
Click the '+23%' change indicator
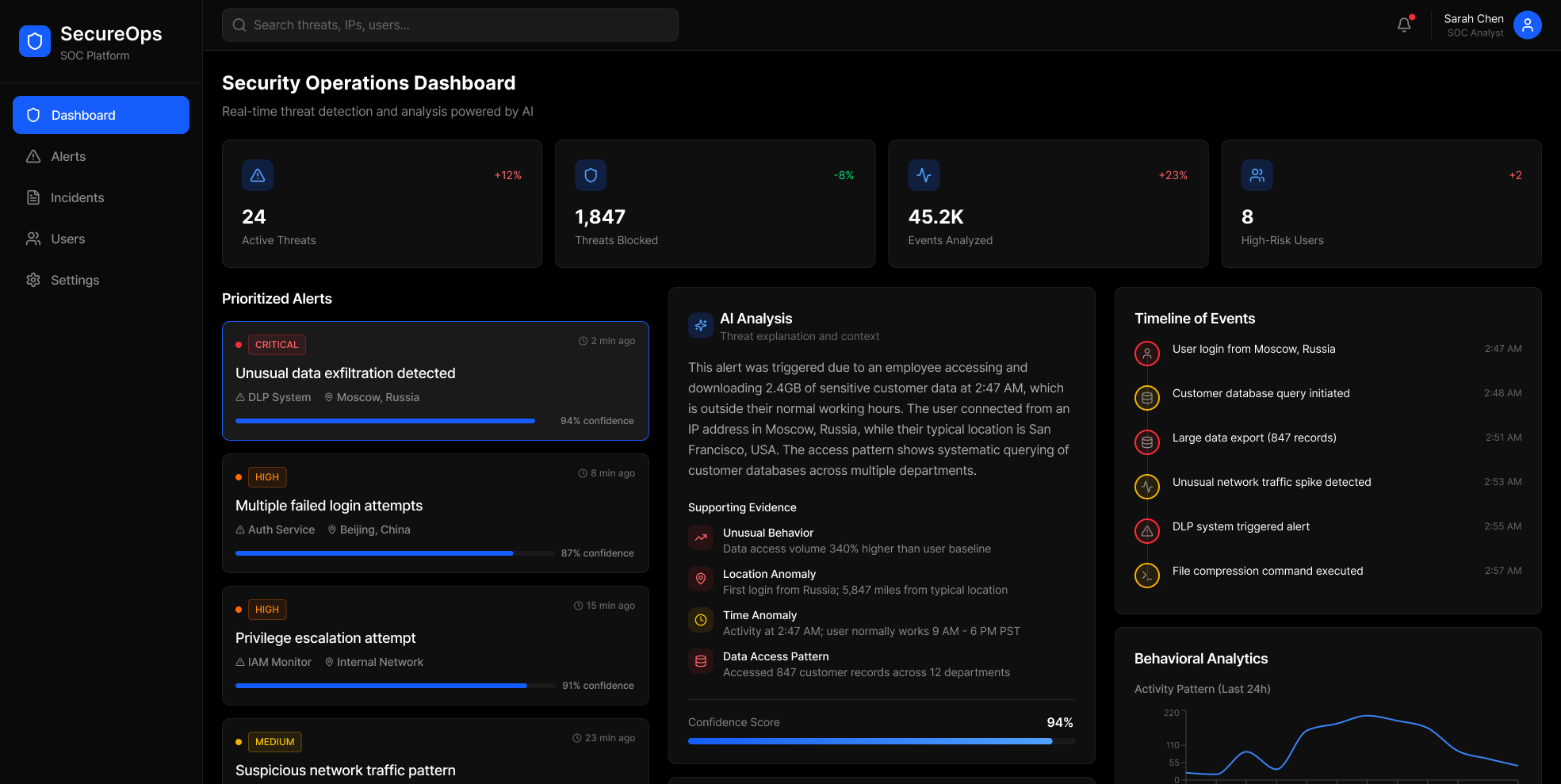[x=1173, y=175]
